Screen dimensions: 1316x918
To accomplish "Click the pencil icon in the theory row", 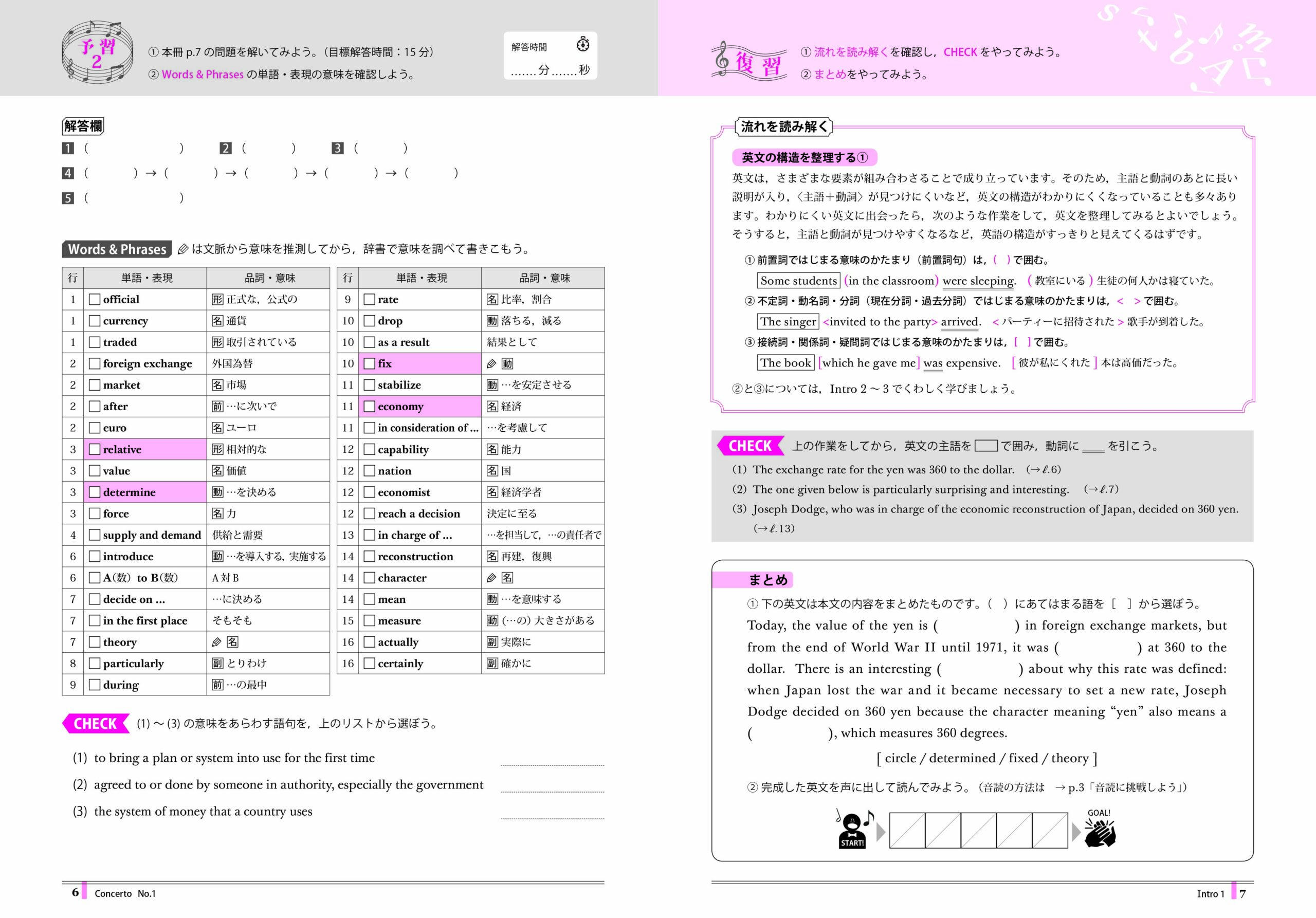I will 216,642.
